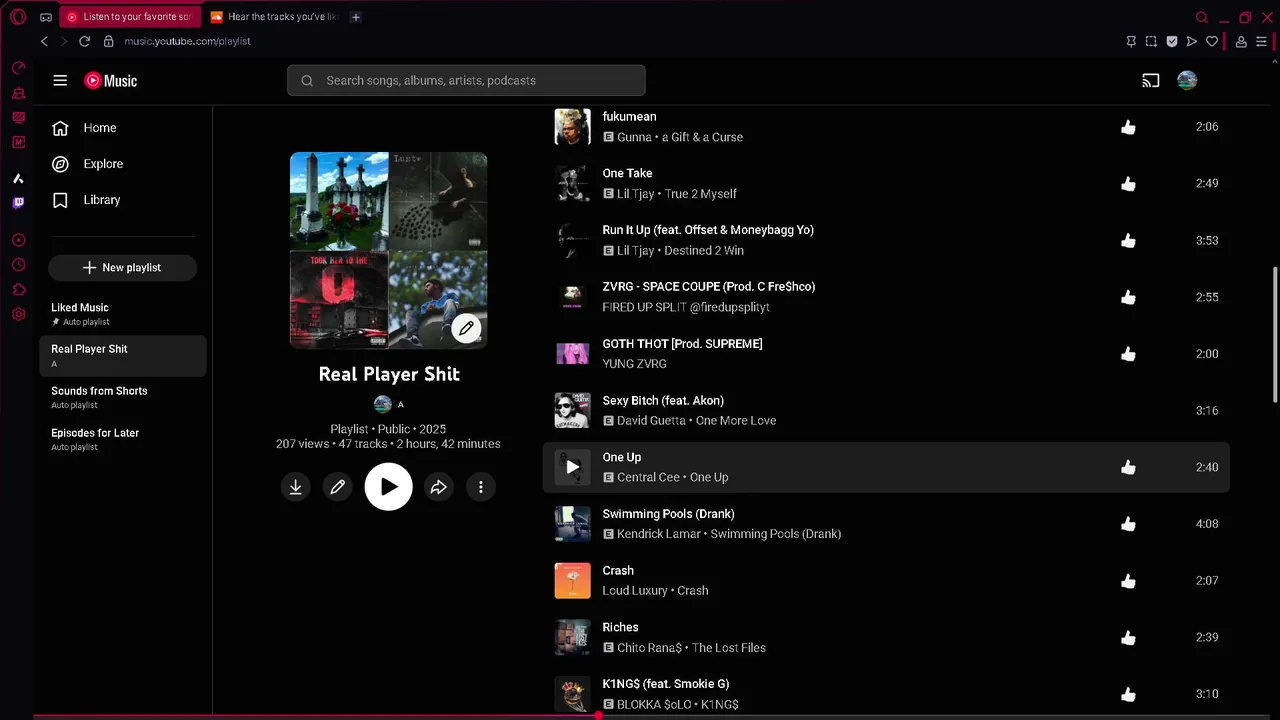The image size is (1280, 720).
Task: Open History clock icon in sidebar
Action: [18, 265]
